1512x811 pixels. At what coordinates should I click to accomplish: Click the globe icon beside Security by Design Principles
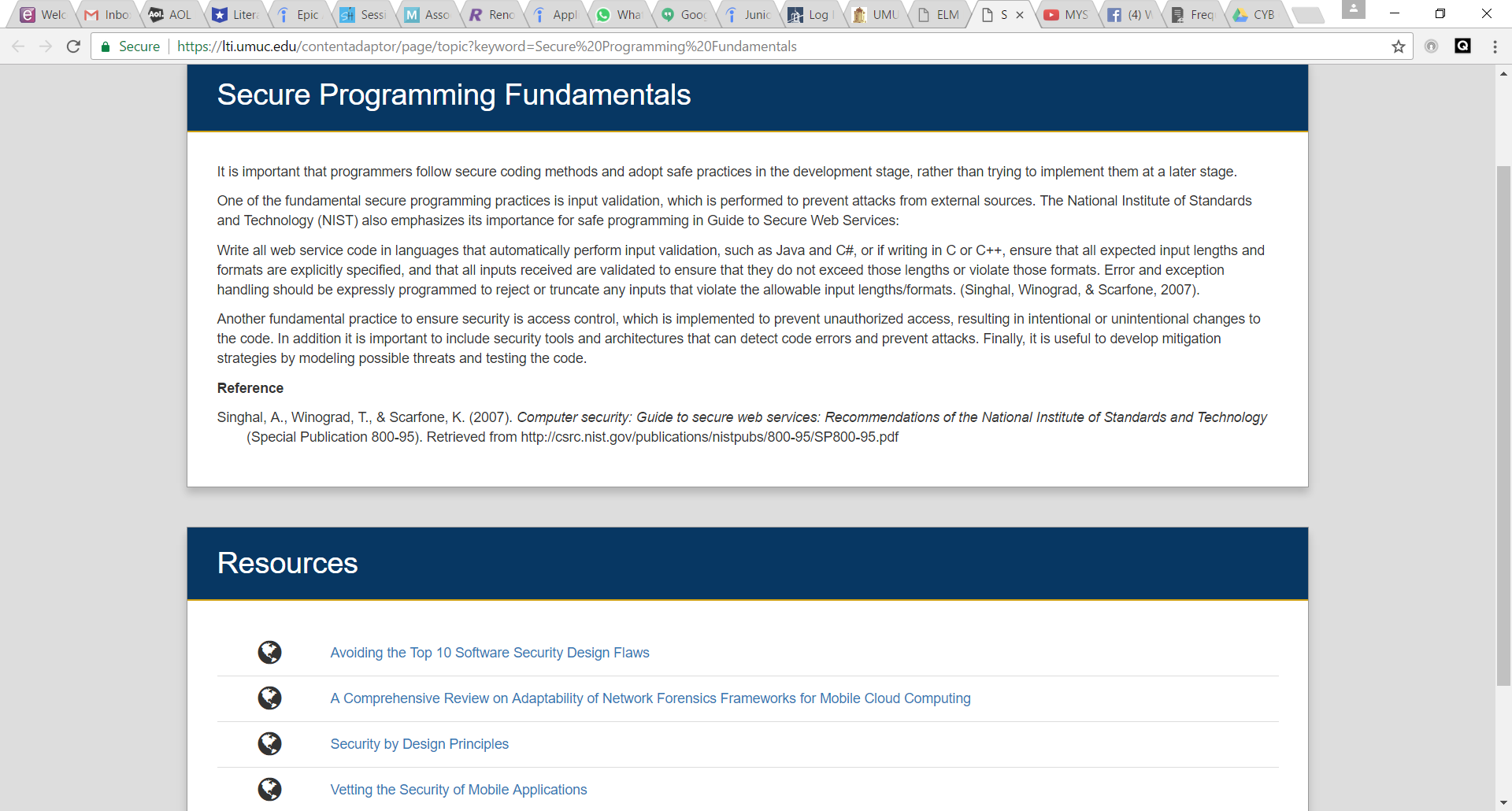click(x=269, y=744)
